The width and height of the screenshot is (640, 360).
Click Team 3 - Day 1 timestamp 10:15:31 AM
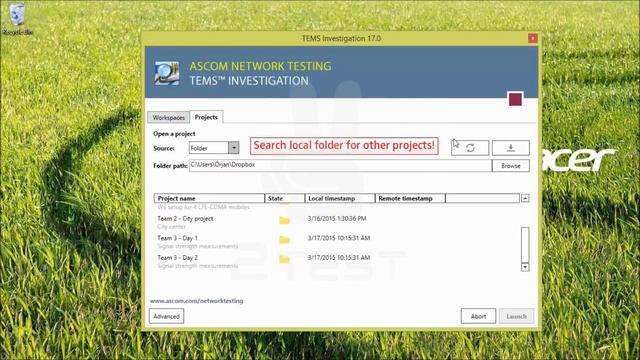click(x=339, y=238)
